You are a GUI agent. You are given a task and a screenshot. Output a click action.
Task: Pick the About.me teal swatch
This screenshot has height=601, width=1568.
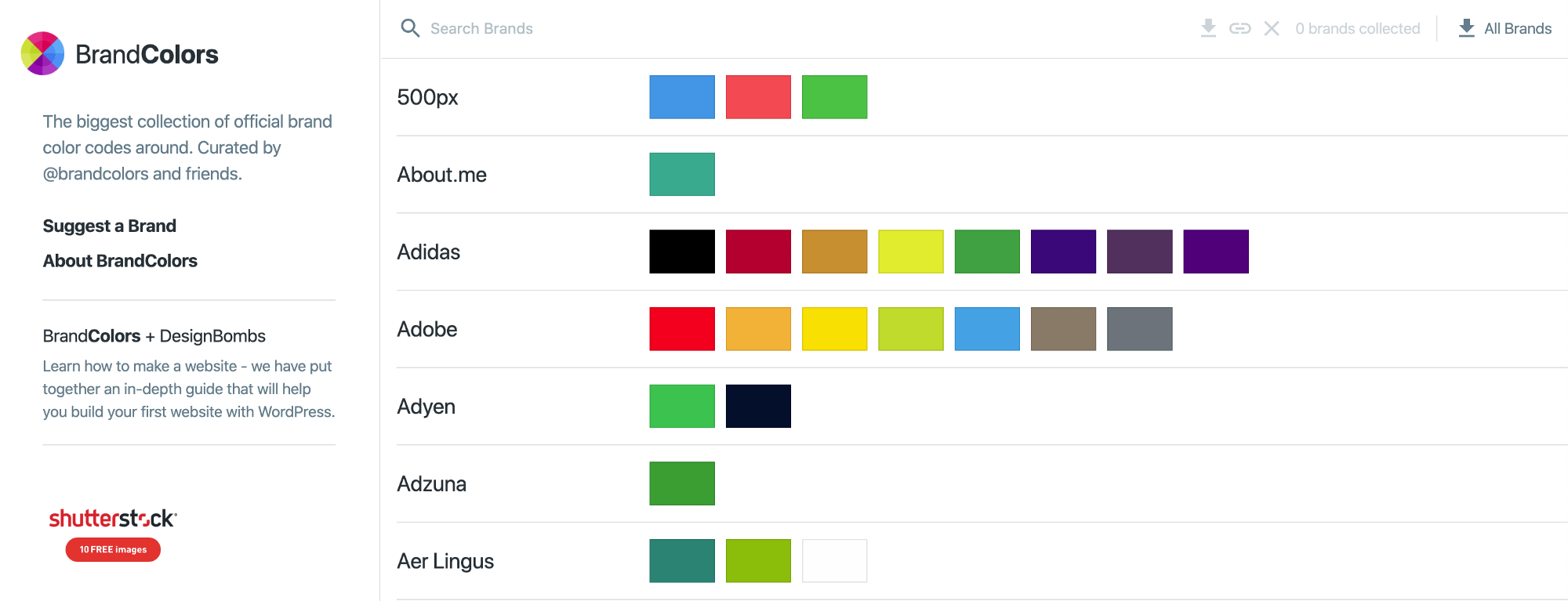682,174
